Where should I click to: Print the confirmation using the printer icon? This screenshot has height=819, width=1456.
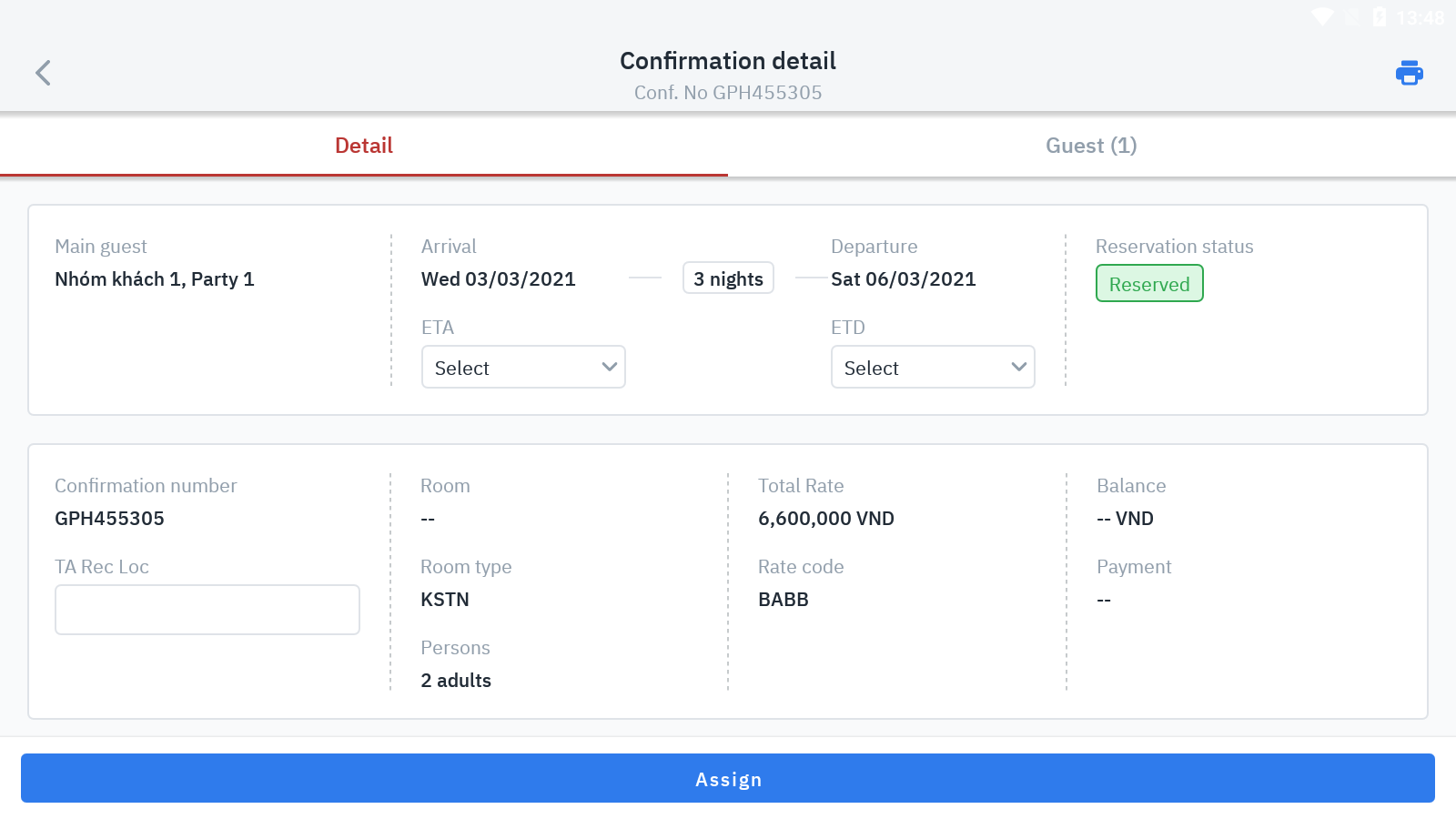coord(1409,73)
